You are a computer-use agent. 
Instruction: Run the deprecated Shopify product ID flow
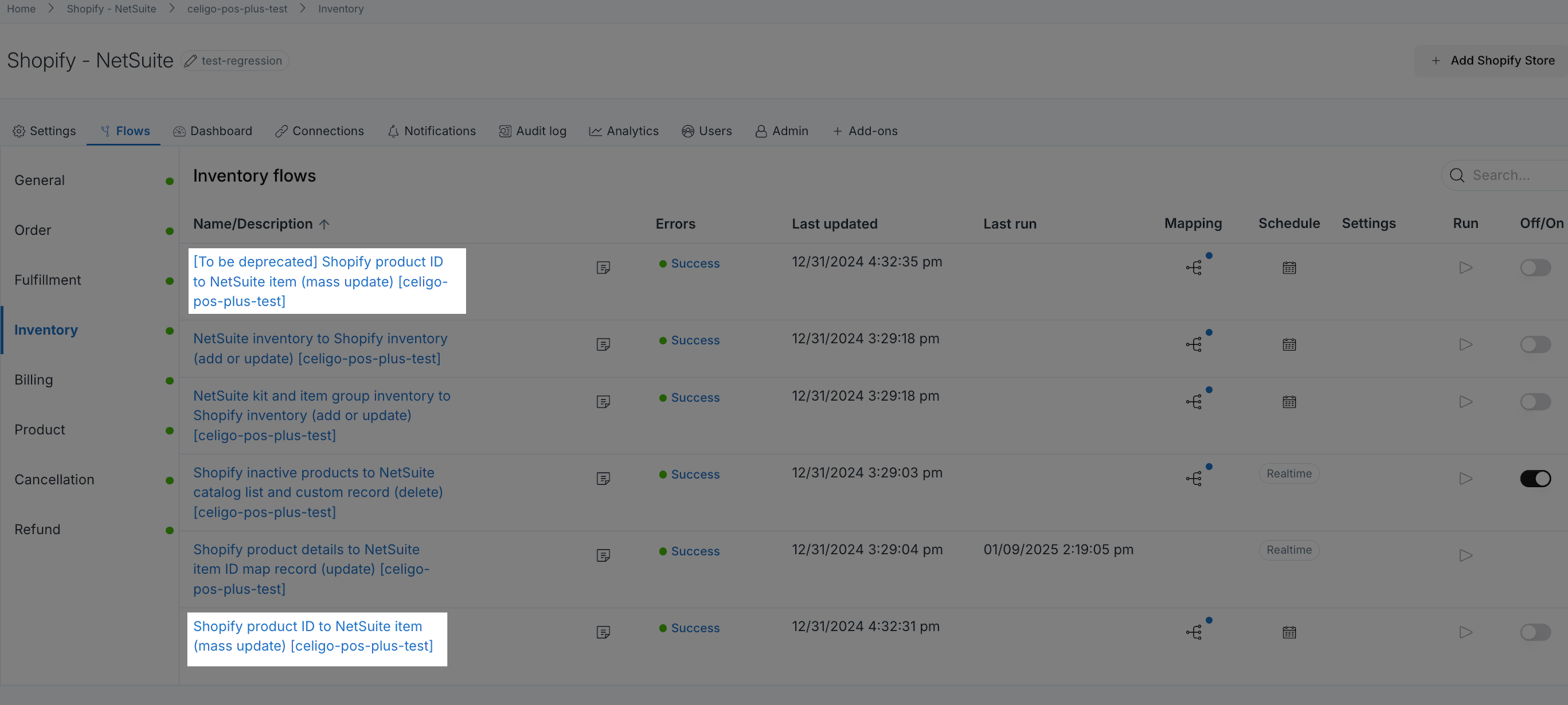(x=1466, y=268)
